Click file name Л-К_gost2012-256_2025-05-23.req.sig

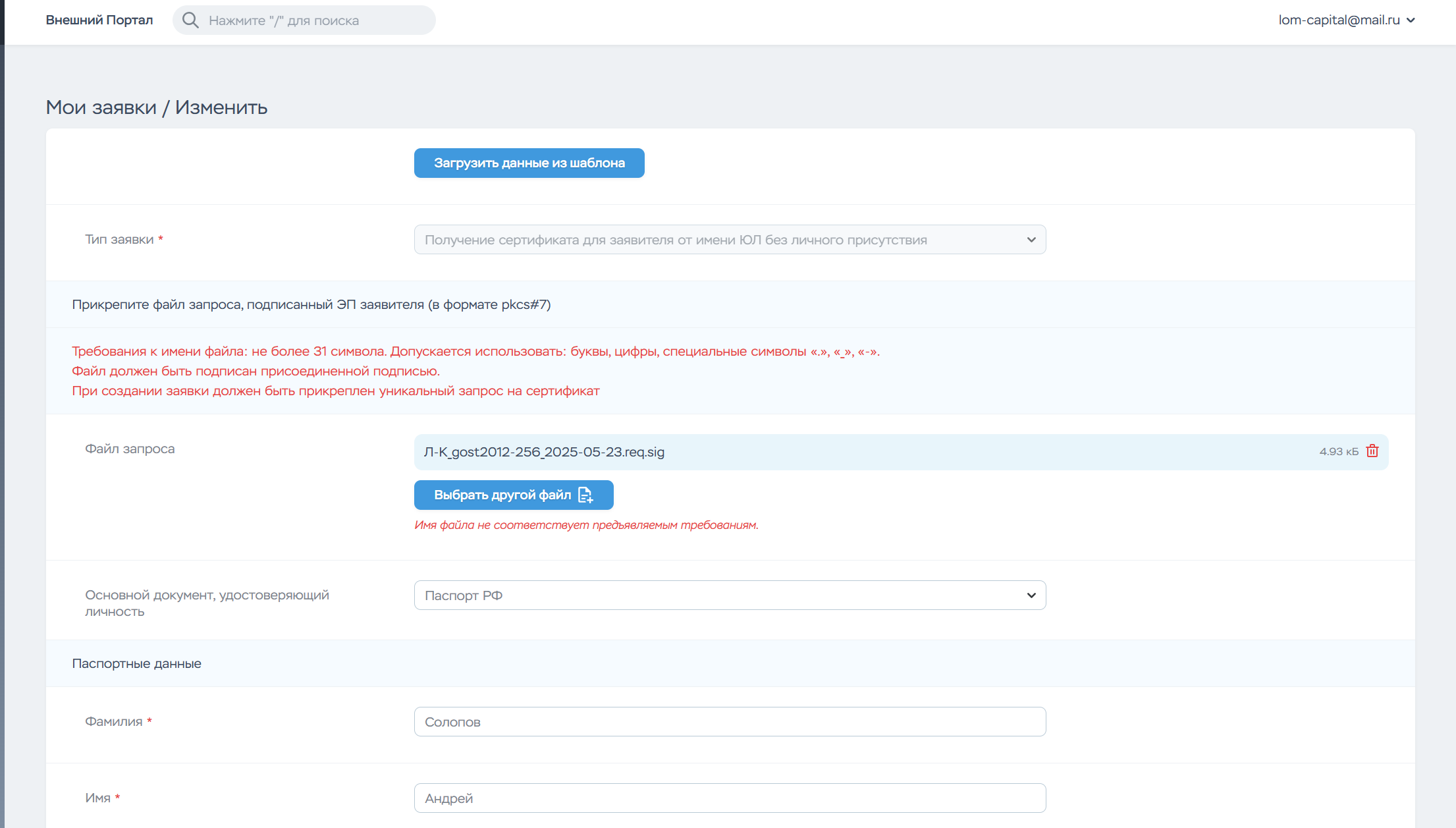tap(544, 453)
